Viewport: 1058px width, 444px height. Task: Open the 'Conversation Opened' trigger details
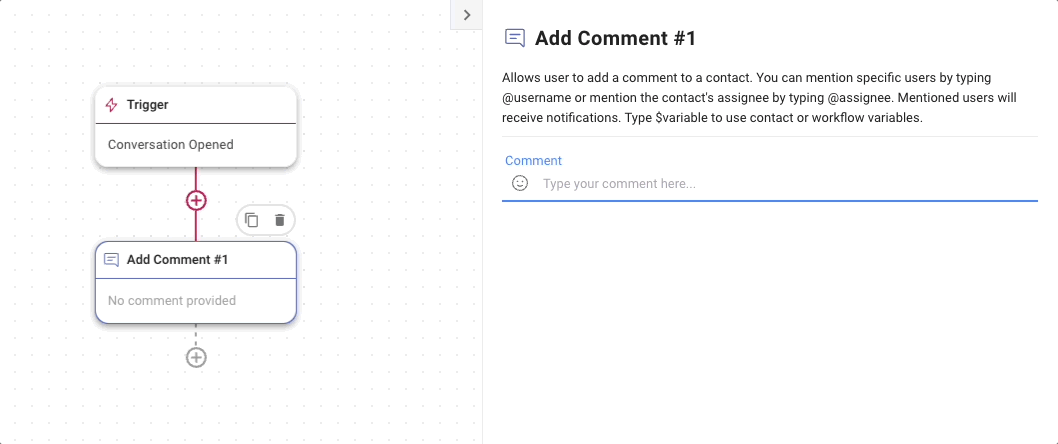click(171, 144)
